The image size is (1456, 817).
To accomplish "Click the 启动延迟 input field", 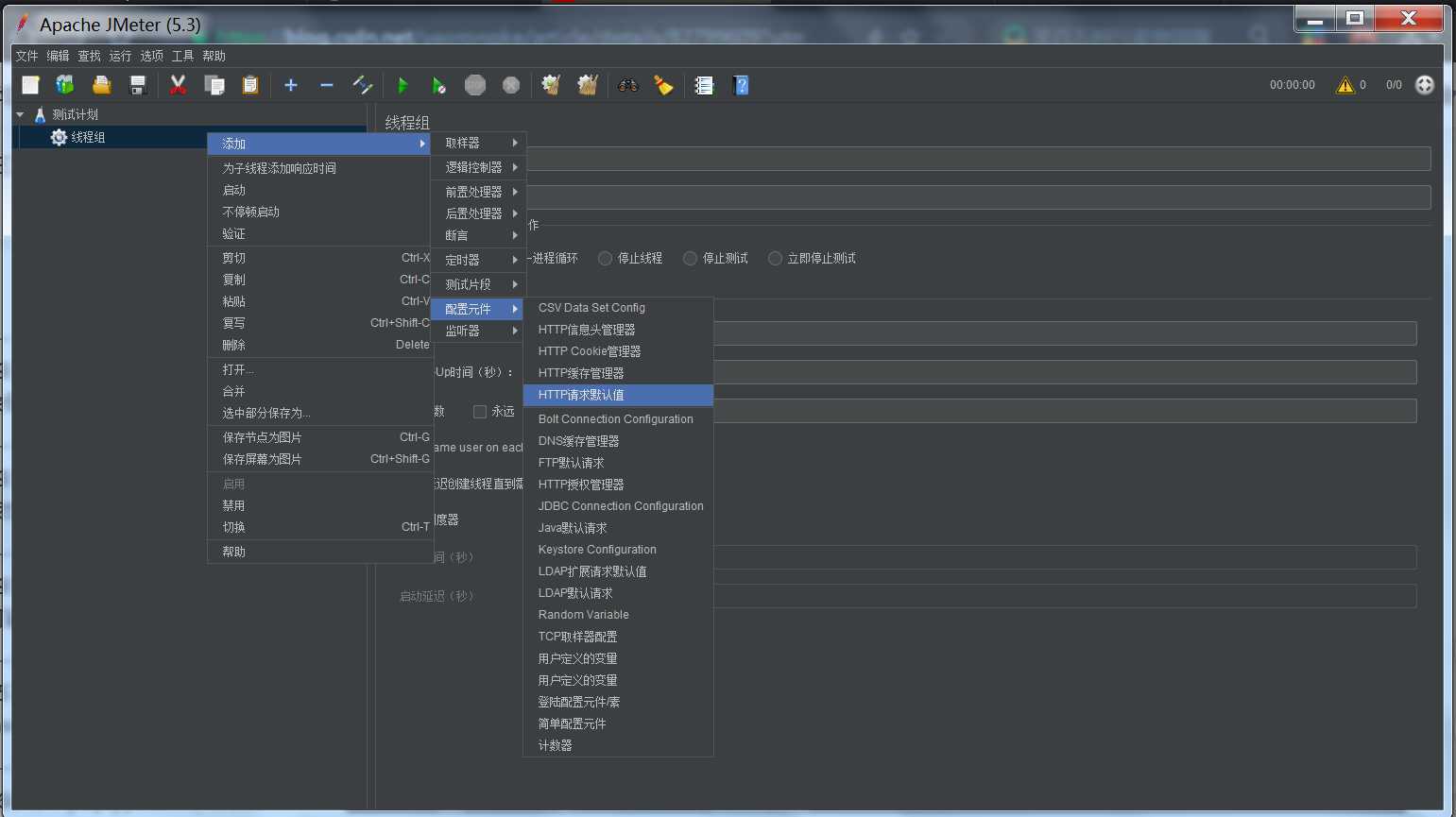I will pos(1065,596).
